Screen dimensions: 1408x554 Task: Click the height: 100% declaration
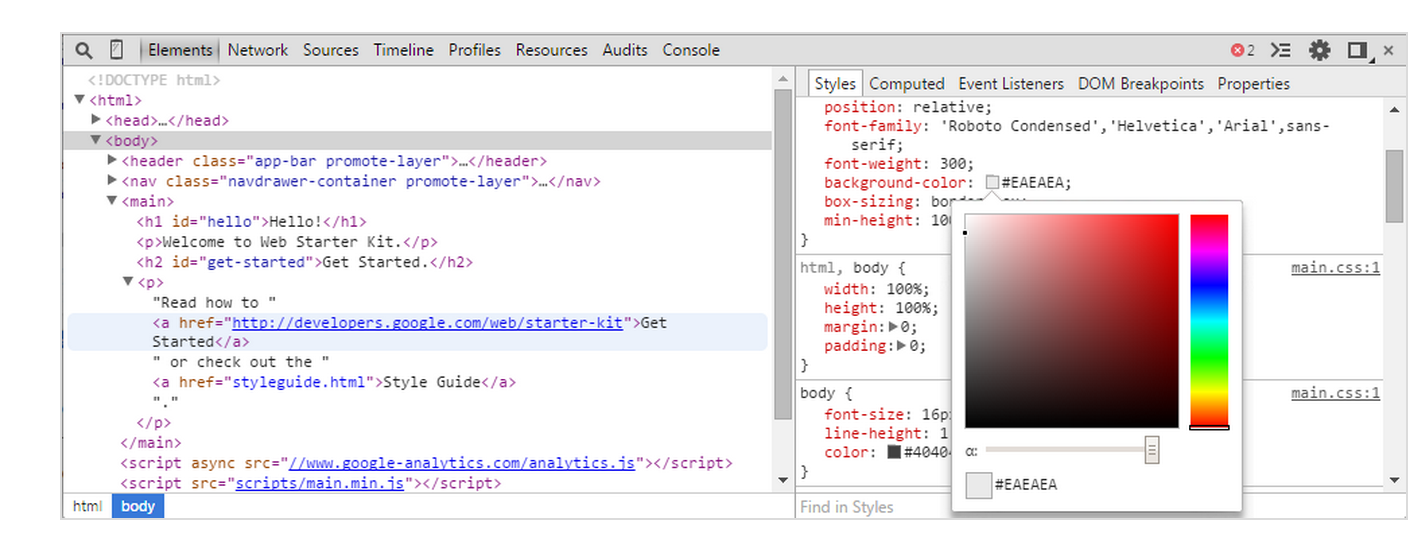point(882,308)
